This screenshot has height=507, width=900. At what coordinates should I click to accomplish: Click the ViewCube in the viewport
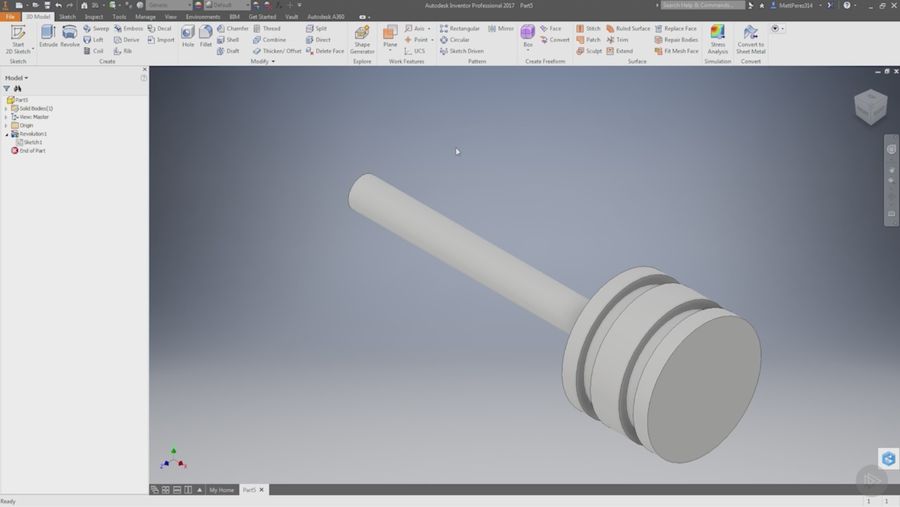point(869,106)
